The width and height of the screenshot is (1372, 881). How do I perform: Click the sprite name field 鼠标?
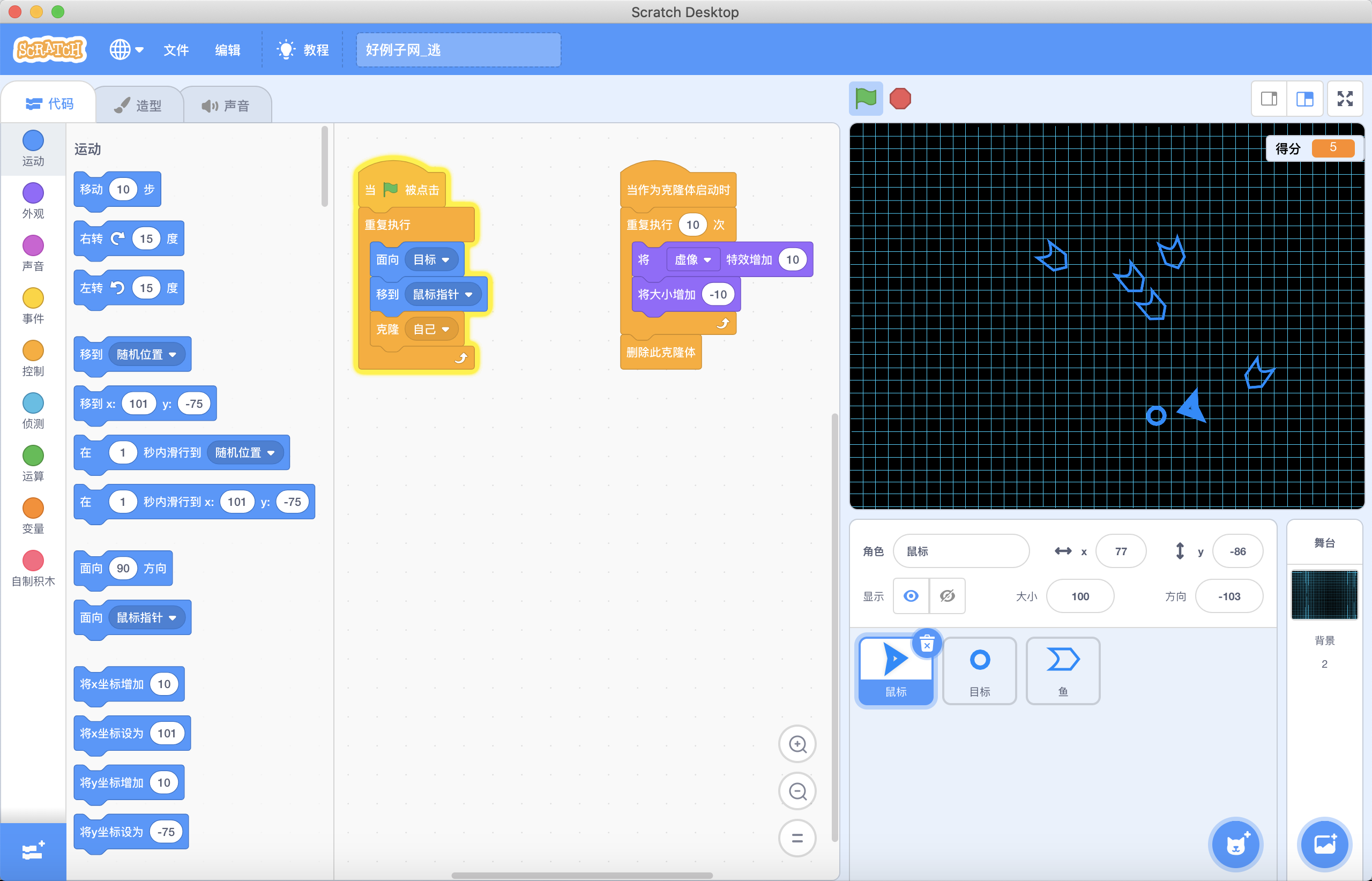coord(961,551)
